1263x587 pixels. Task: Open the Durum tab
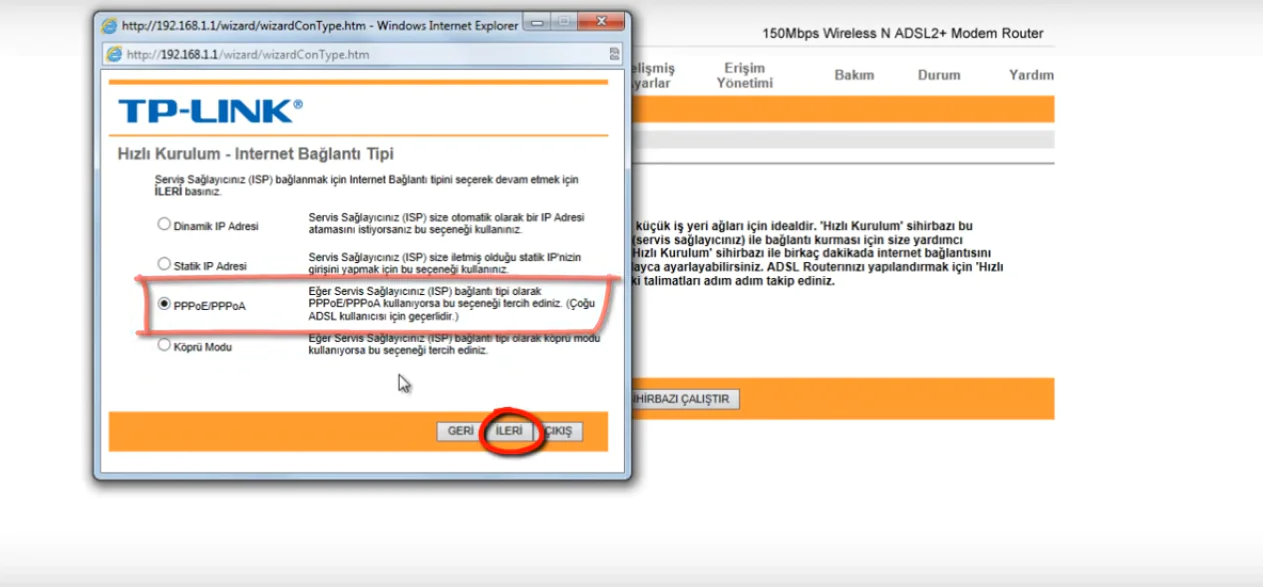[x=939, y=75]
